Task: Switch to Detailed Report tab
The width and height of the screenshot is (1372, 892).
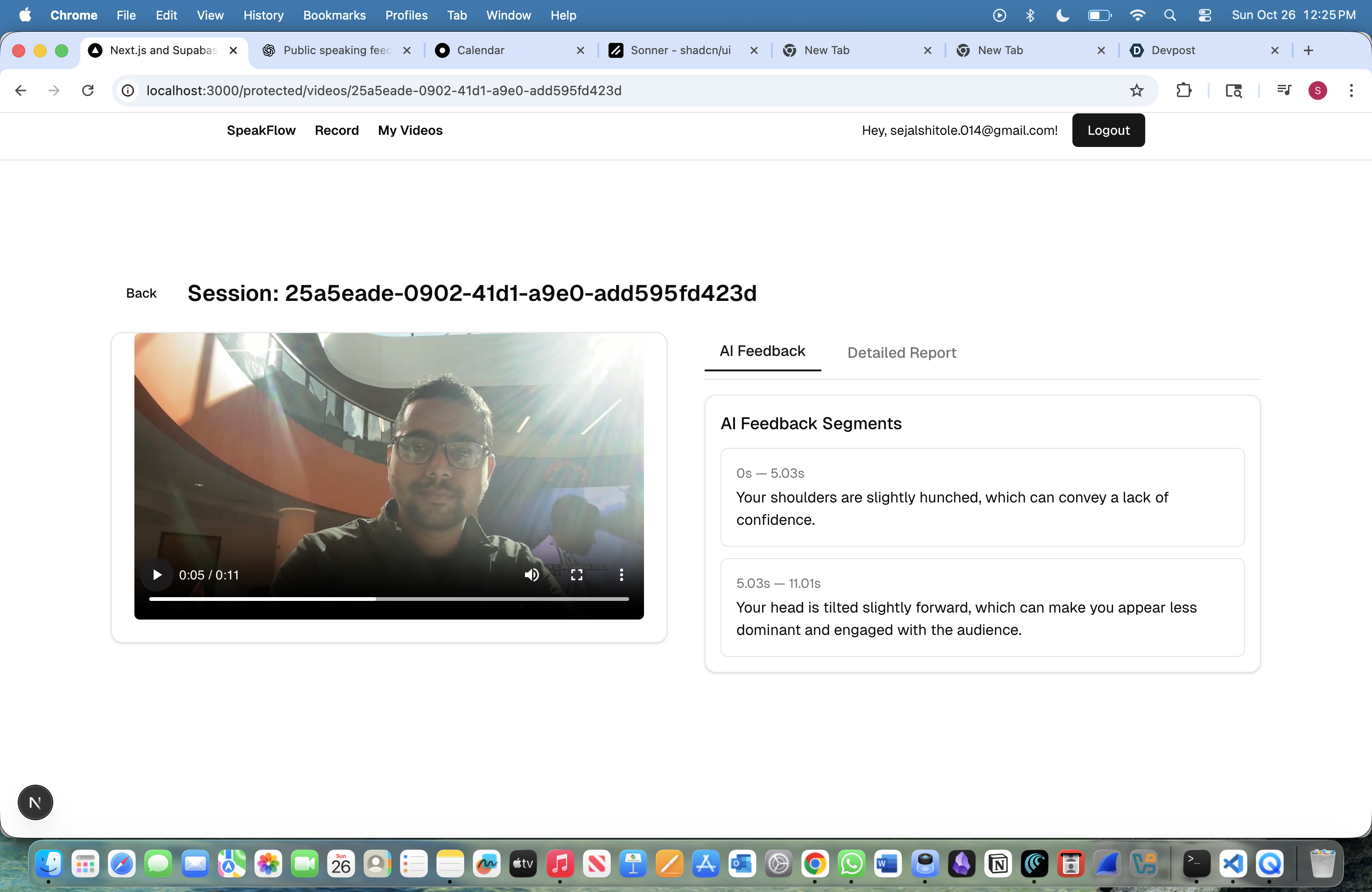Action: 901,353
